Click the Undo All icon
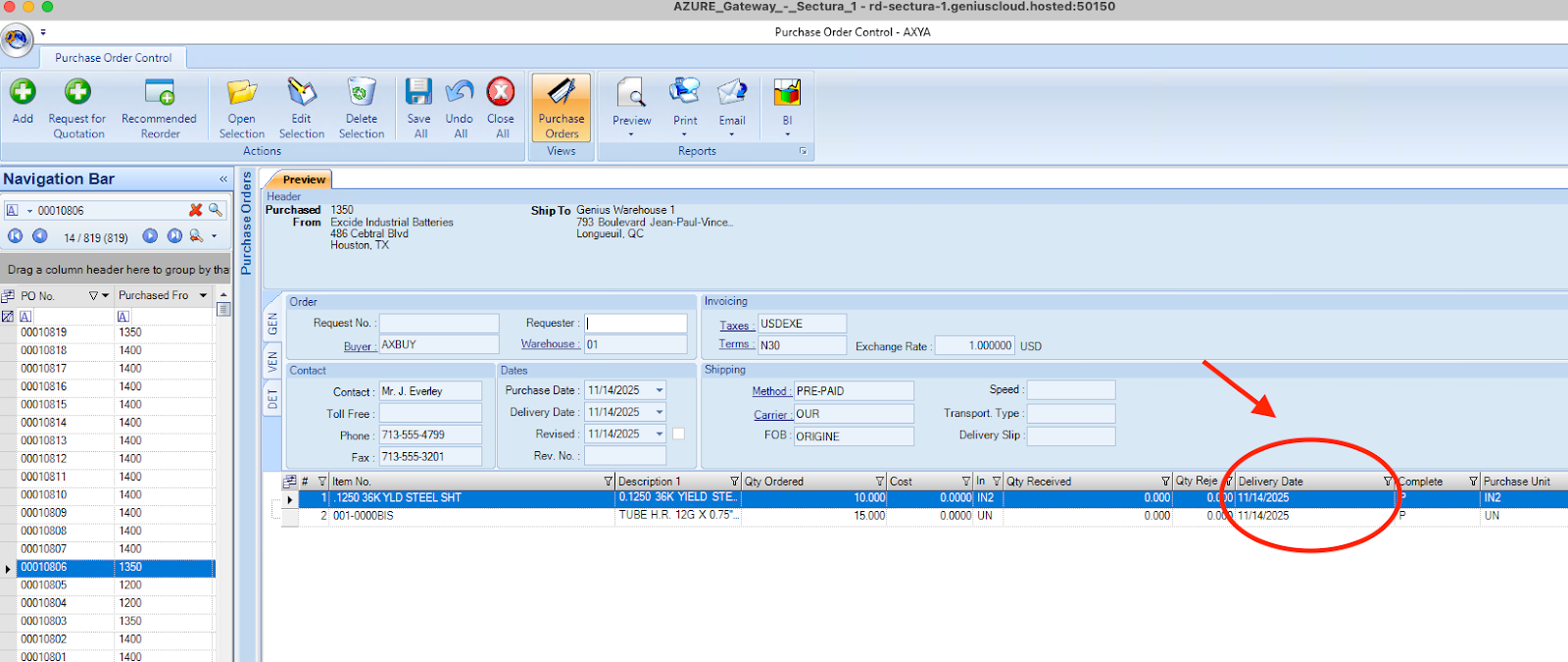 click(460, 93)
